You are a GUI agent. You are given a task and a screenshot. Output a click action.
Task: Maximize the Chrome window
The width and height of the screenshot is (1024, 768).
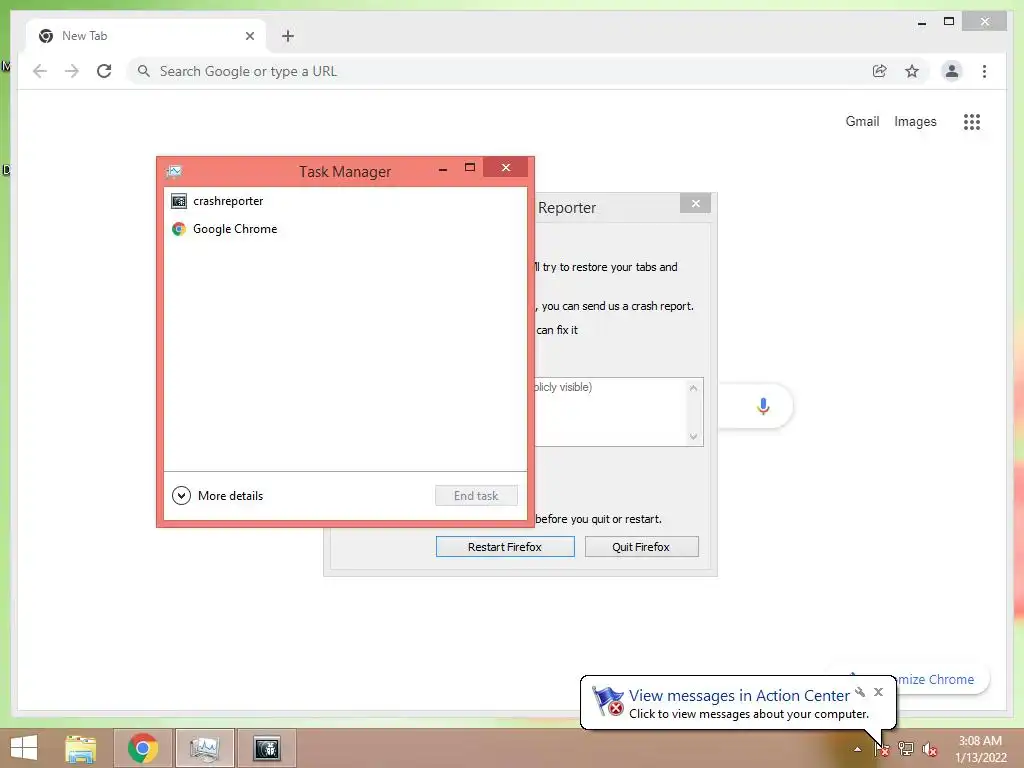coord(949,22)
